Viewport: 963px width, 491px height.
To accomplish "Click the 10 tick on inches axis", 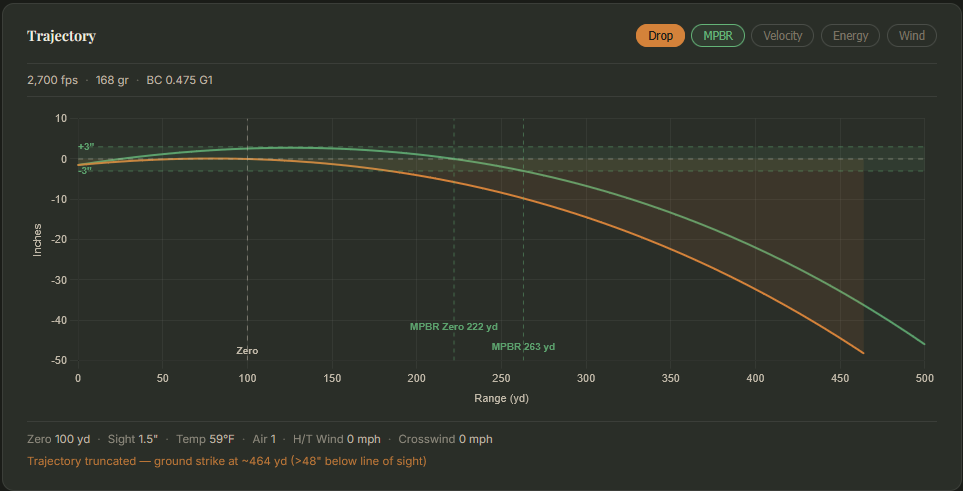I will [x=63, y=118].
